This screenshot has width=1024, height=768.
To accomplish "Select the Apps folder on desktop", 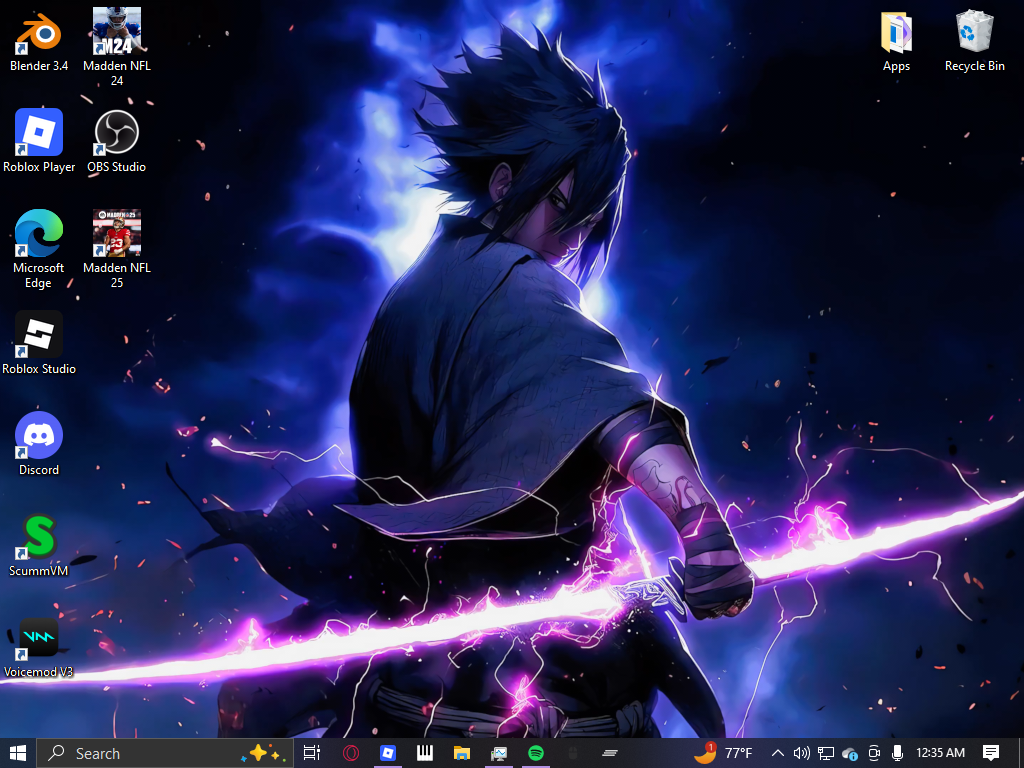I will (896, 40).
